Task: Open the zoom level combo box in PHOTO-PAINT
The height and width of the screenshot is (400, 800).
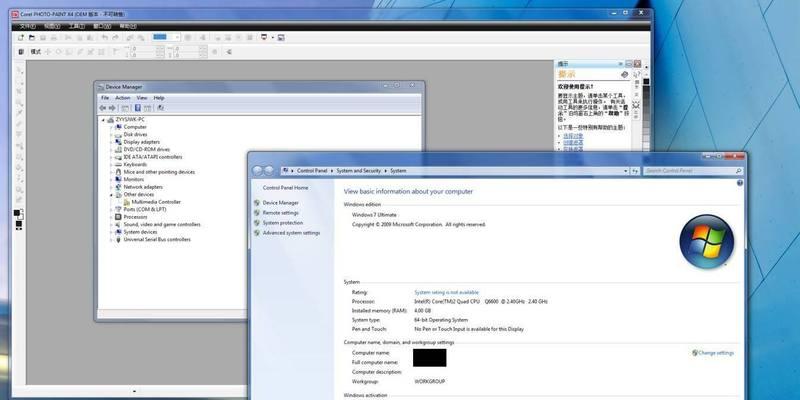Action: point(166,37)
